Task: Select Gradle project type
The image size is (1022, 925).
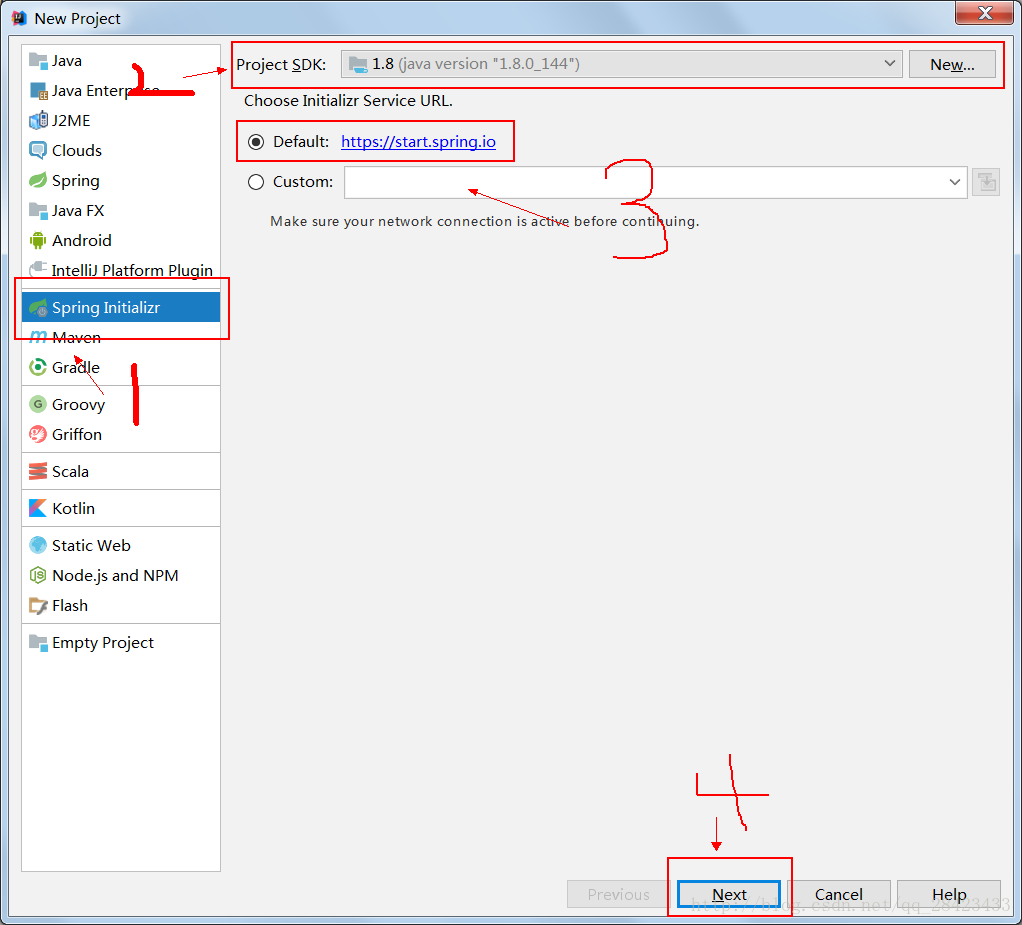Action: (121, 367)
